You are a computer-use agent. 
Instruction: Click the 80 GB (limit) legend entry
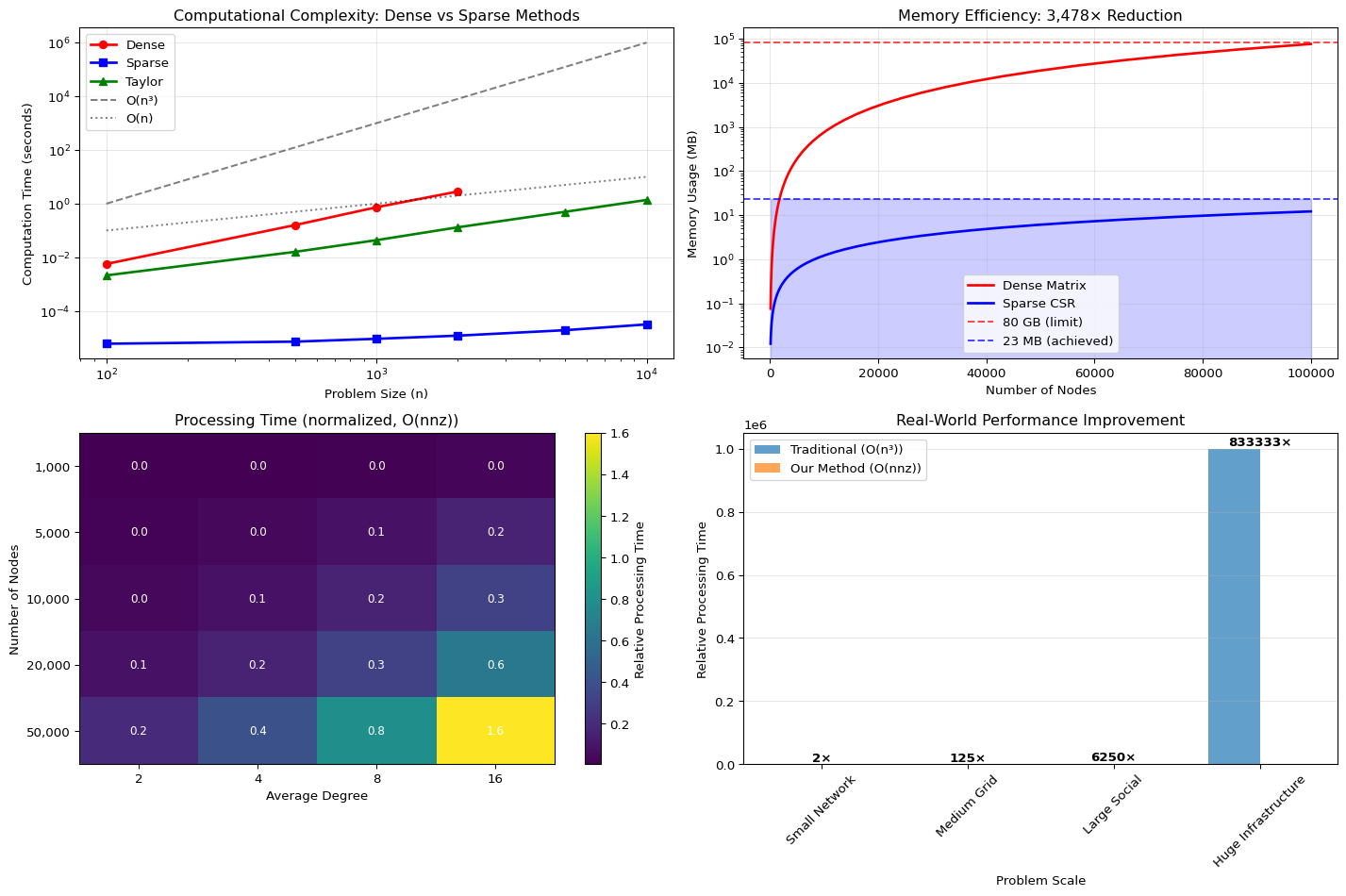tap(1041, 323)
